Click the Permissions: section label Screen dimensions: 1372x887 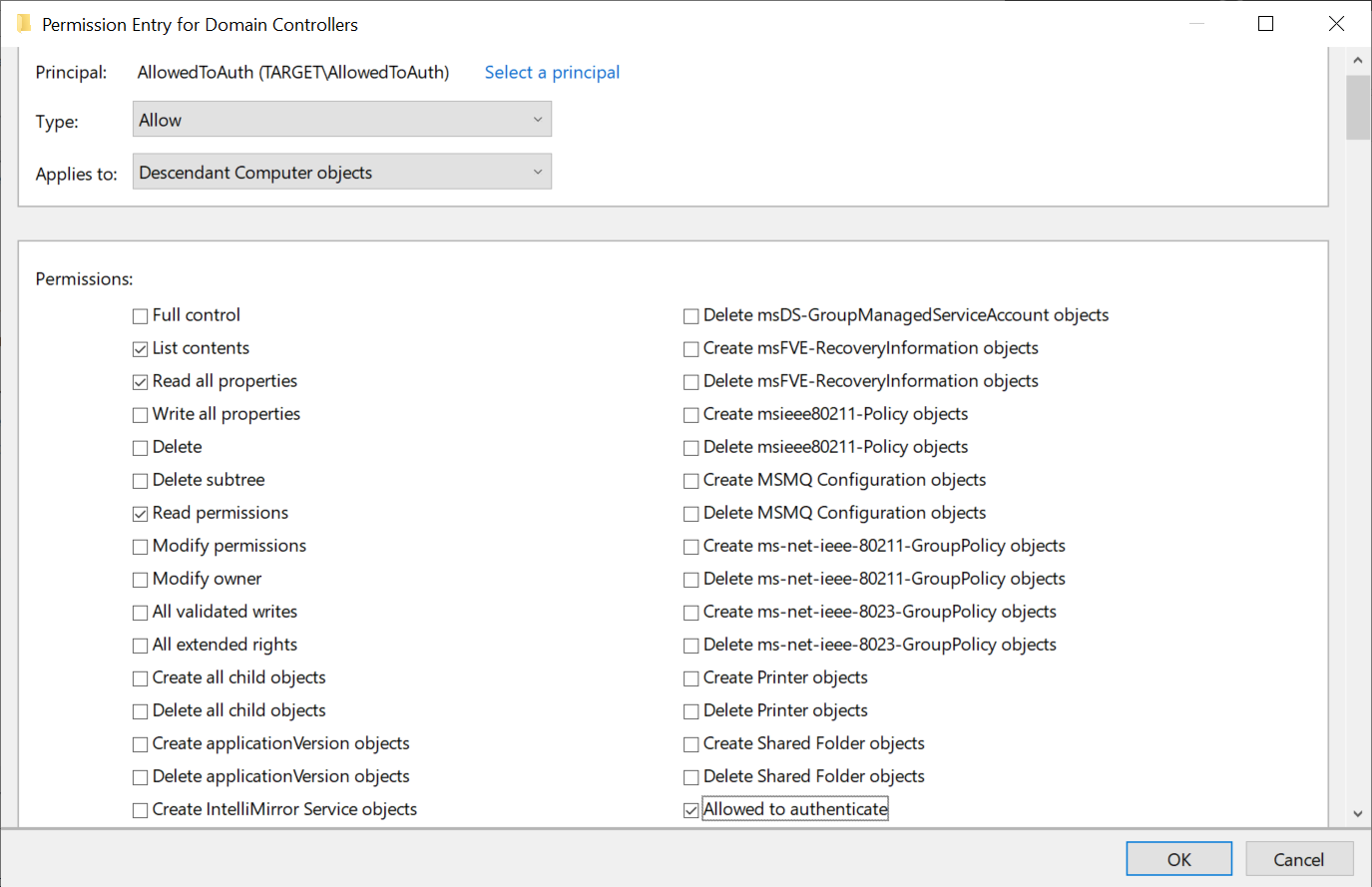(x=84, y=279)
